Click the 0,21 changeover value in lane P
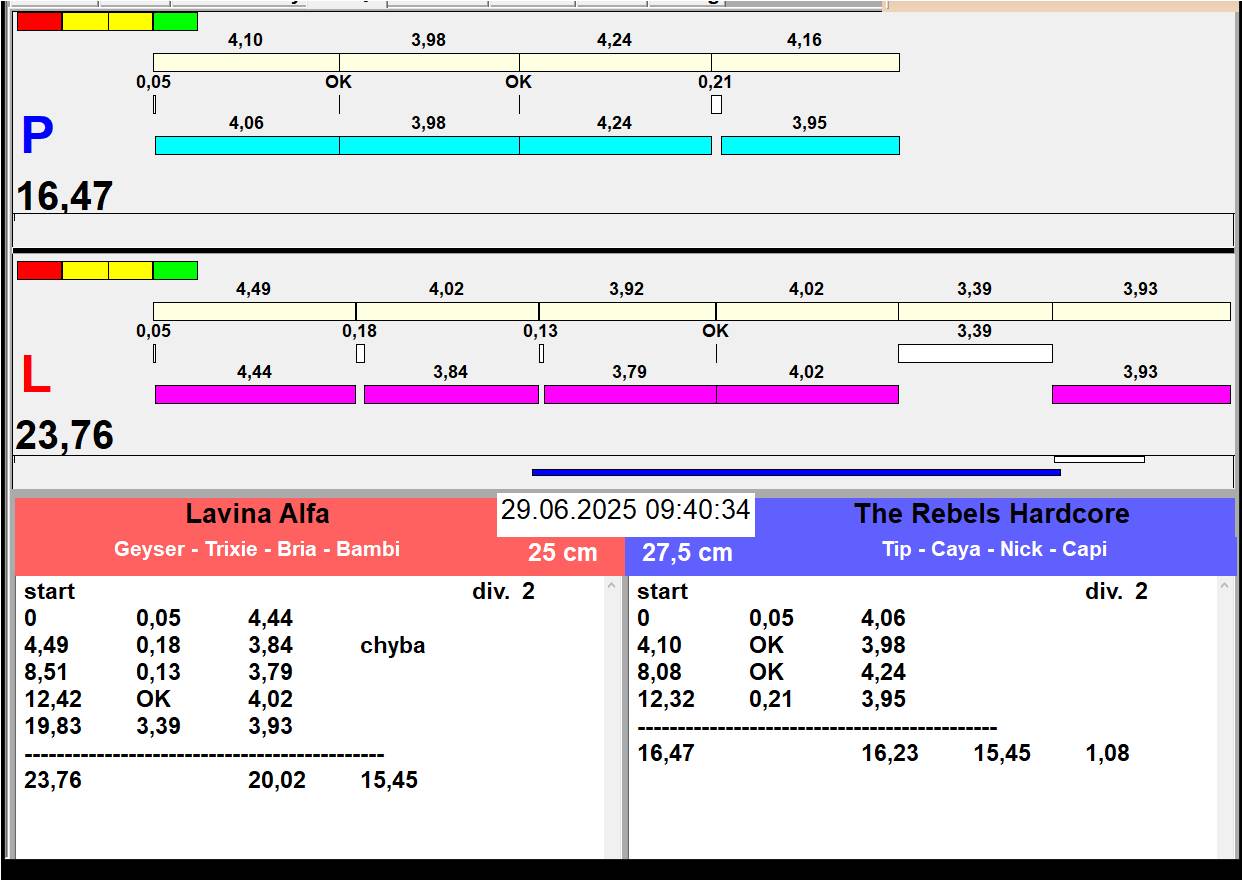Image resolution: width=1242 pixels, height=880 pixels. (x=715, y=82)
